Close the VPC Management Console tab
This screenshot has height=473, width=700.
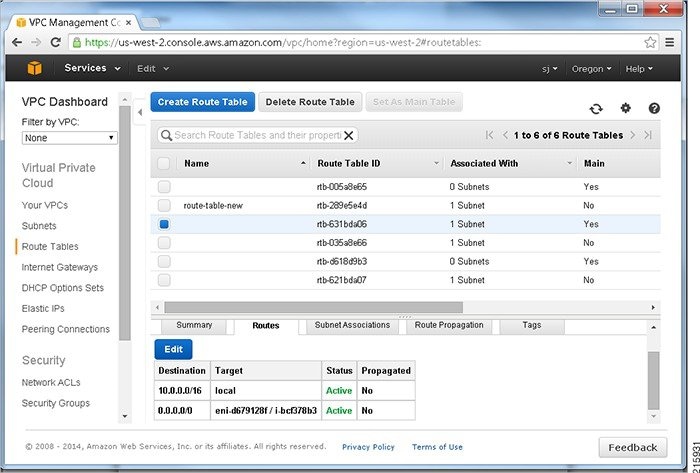pos(129,22)
